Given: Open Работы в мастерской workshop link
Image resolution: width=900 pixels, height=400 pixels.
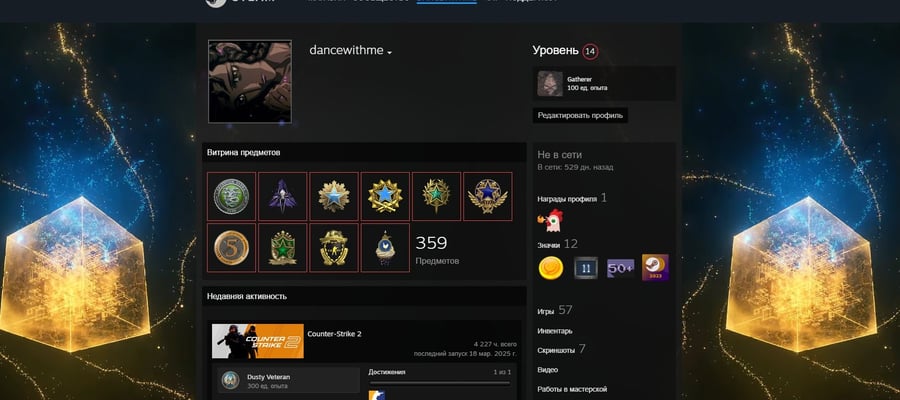Looking at the screenshot, I should 572,390.
